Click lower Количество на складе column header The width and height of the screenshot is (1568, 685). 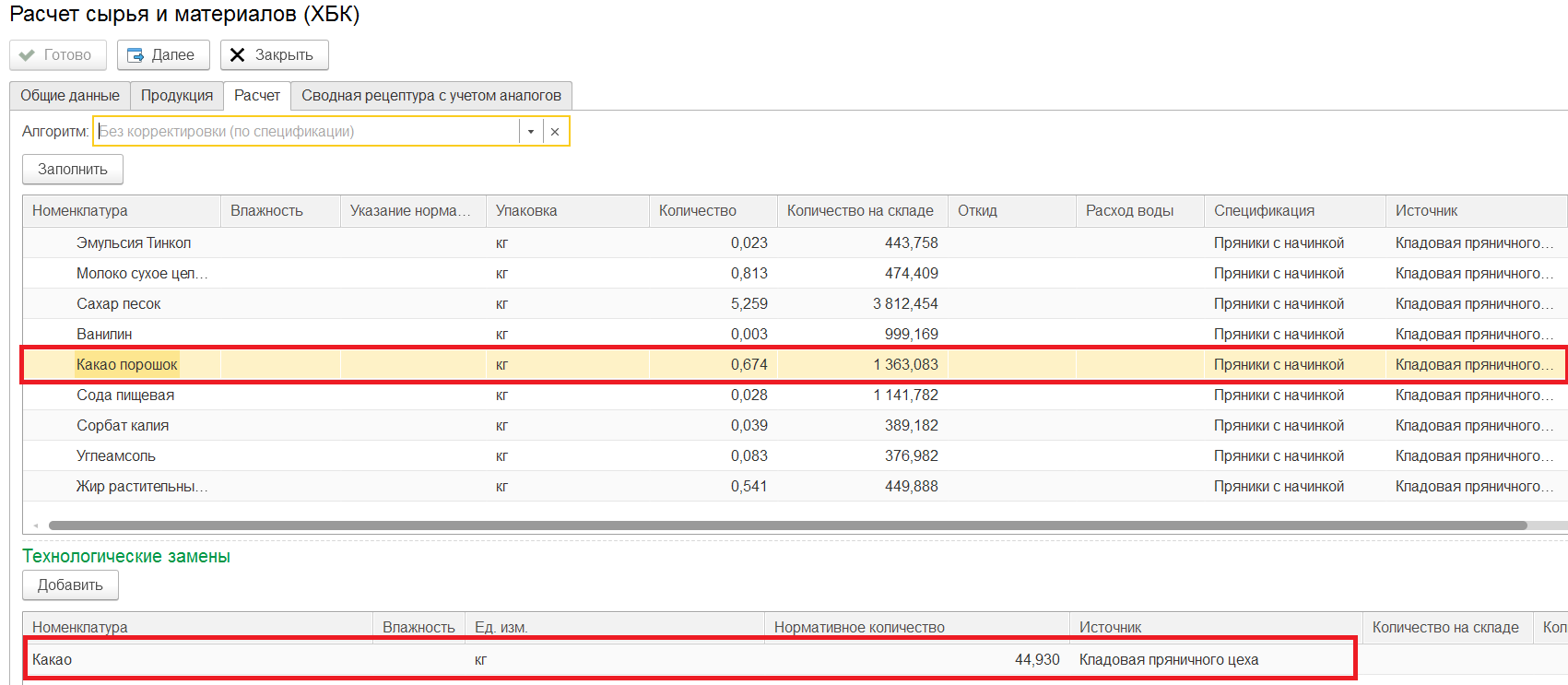(x=1447, y=627)
